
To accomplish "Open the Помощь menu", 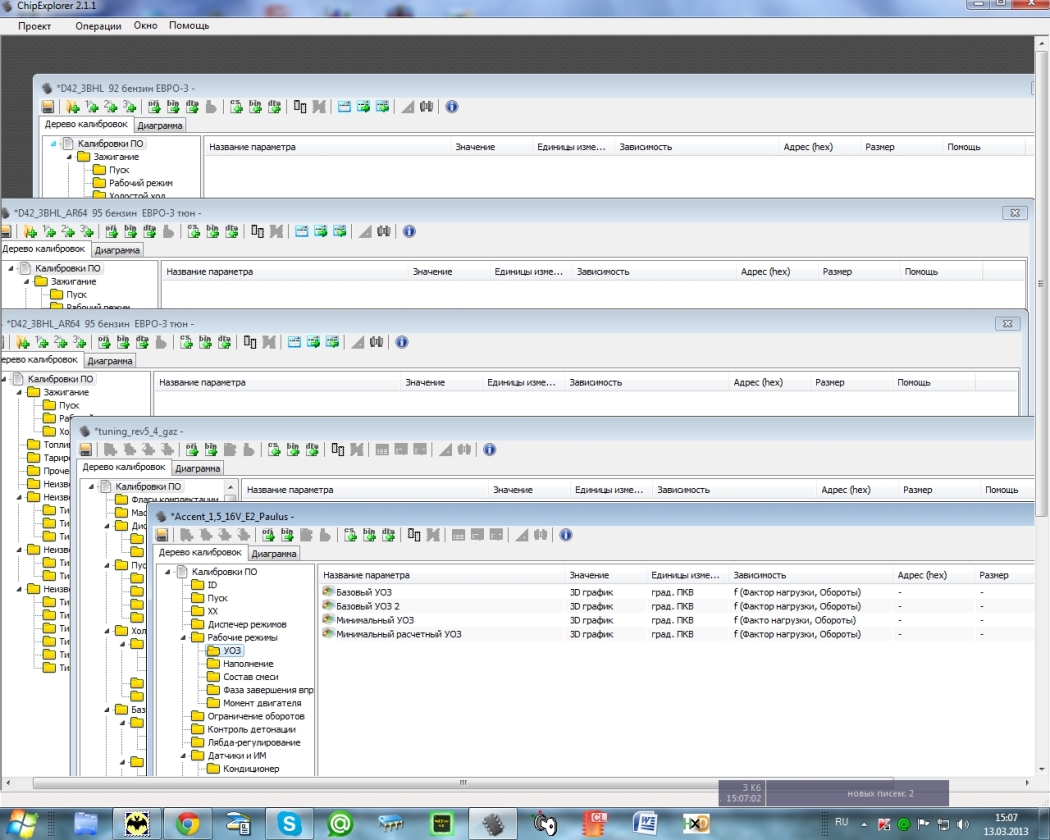I will pos(189,25).
